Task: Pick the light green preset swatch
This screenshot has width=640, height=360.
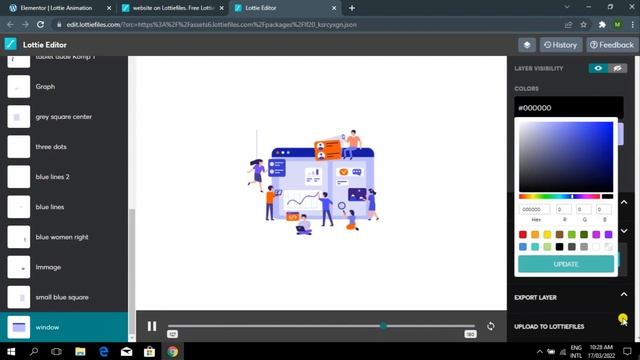Action: click(572, 234)
